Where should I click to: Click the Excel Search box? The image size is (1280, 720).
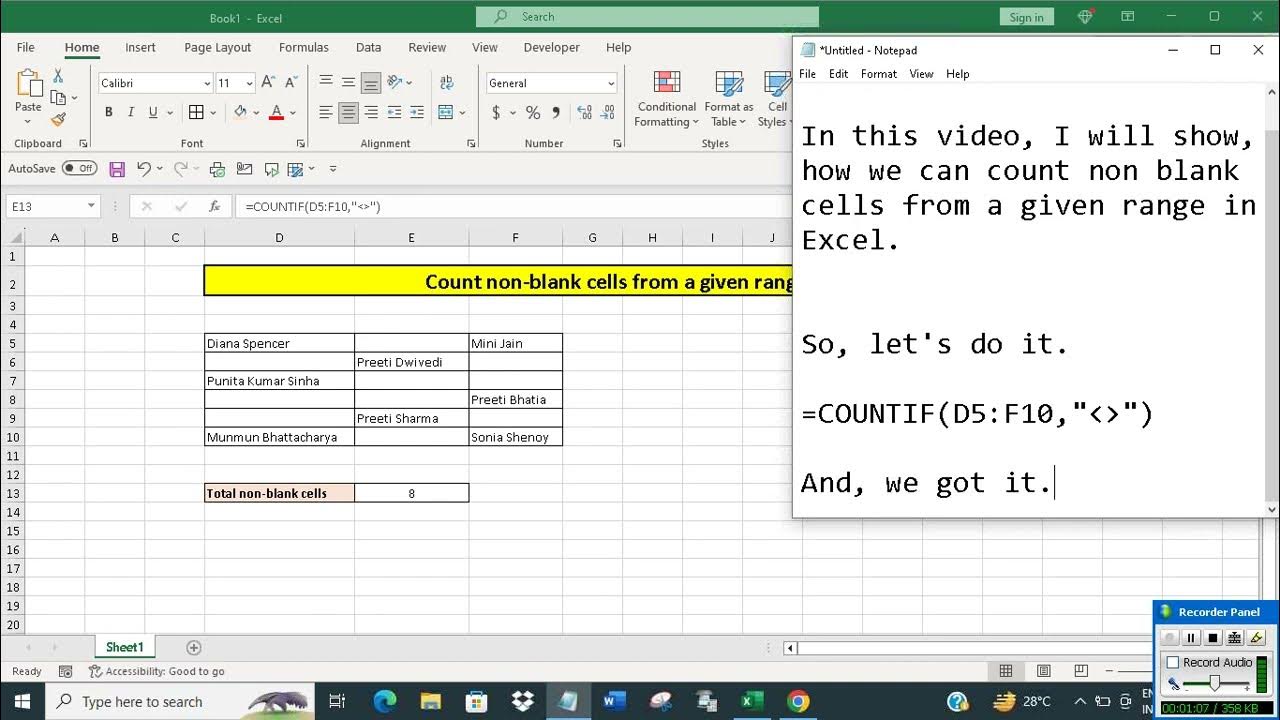click(x=647, y=17)
